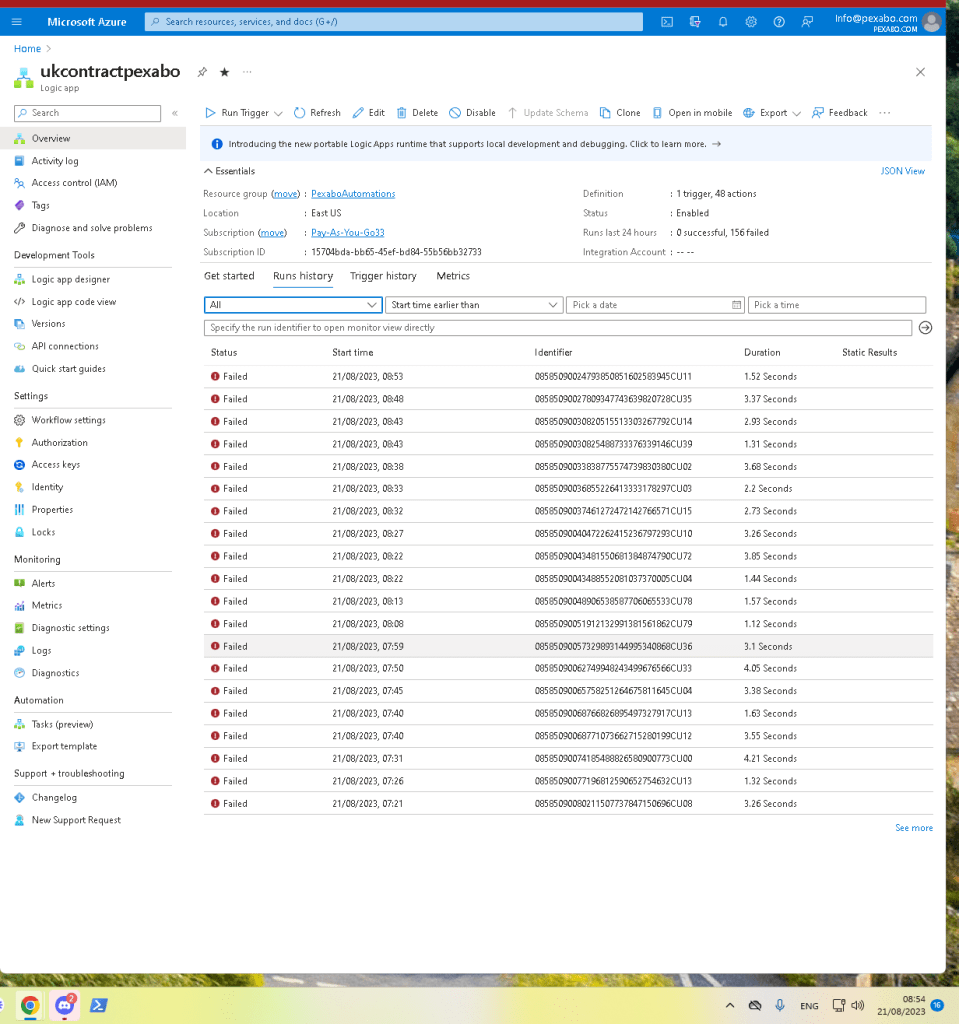Collapse the Essentials section
959x1024 pixels.
coord(229,171)
